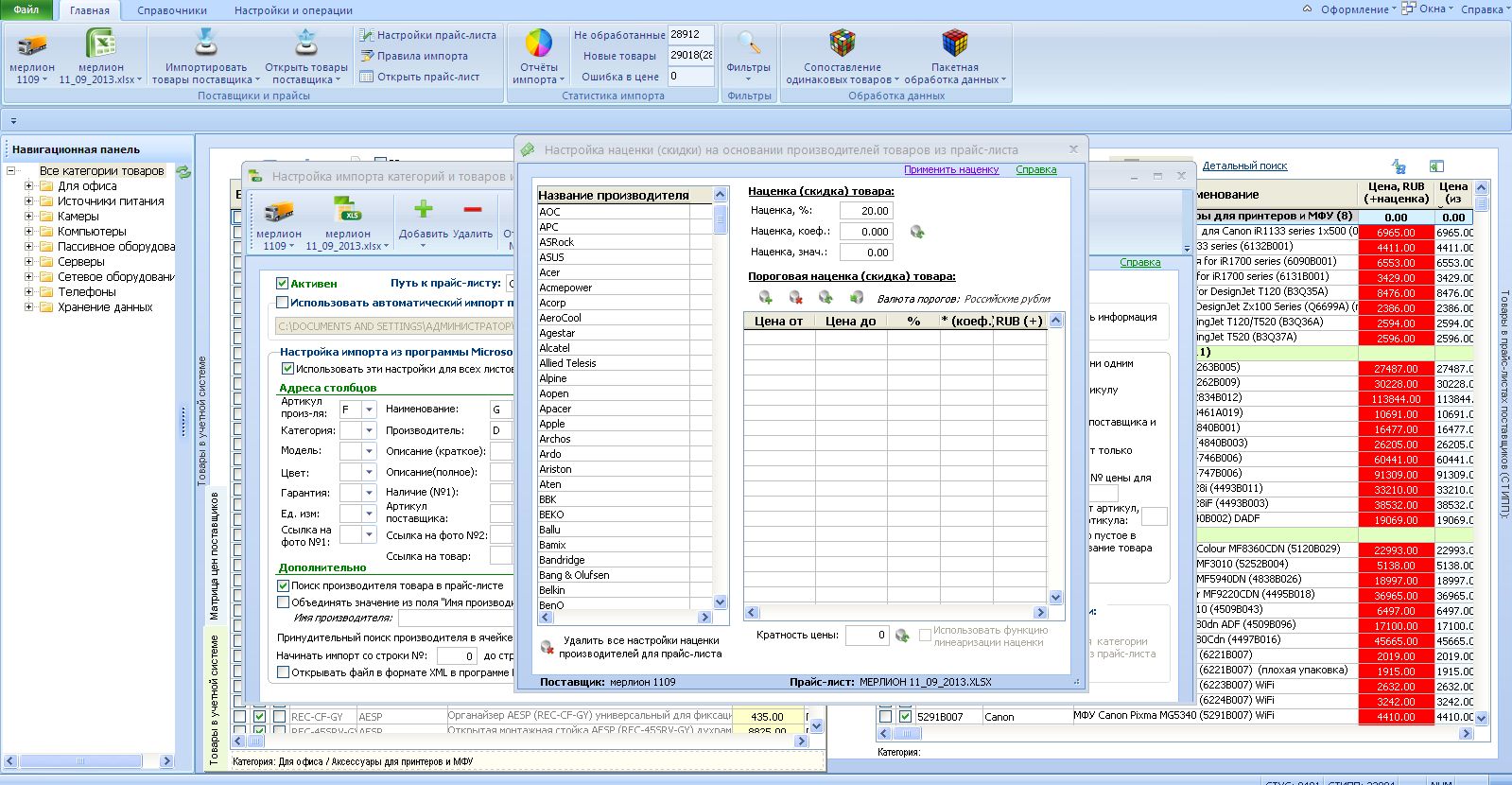The width and height of the screenshot is (1512, 785).
Task: Switch to the Справочники ribbon tab
Action: pyautogui.click(x=171, y=10)
